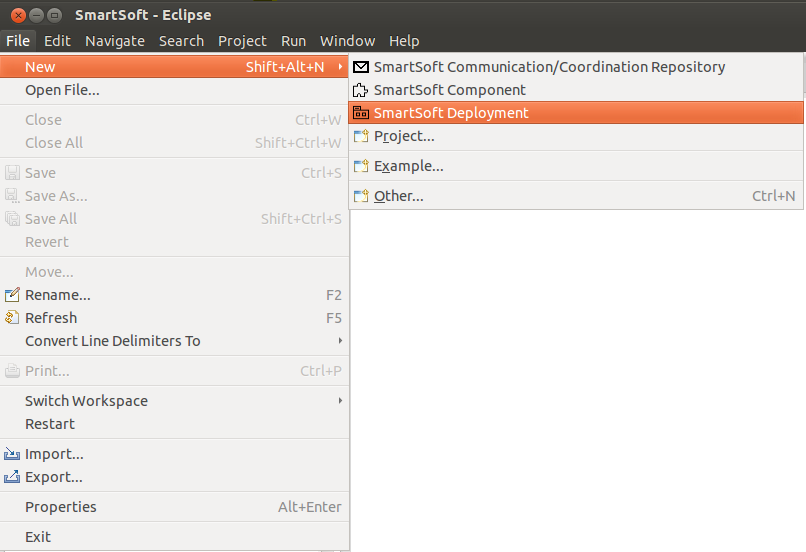Click the Shift+Alt+N shortcut text
This screenshot has width=806, height=552.
coord(285,67)
